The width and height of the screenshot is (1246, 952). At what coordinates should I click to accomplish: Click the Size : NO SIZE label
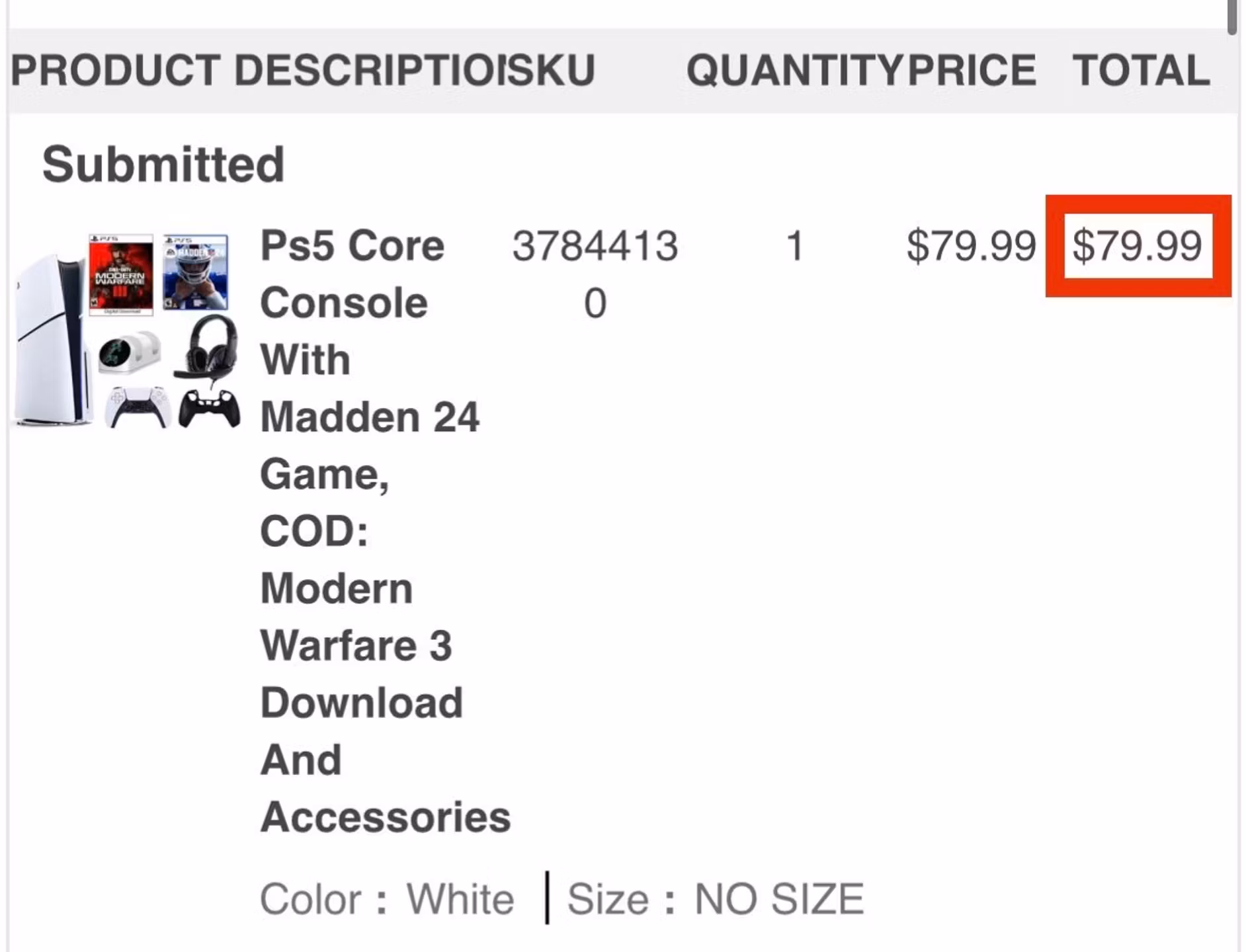(716, 899)
